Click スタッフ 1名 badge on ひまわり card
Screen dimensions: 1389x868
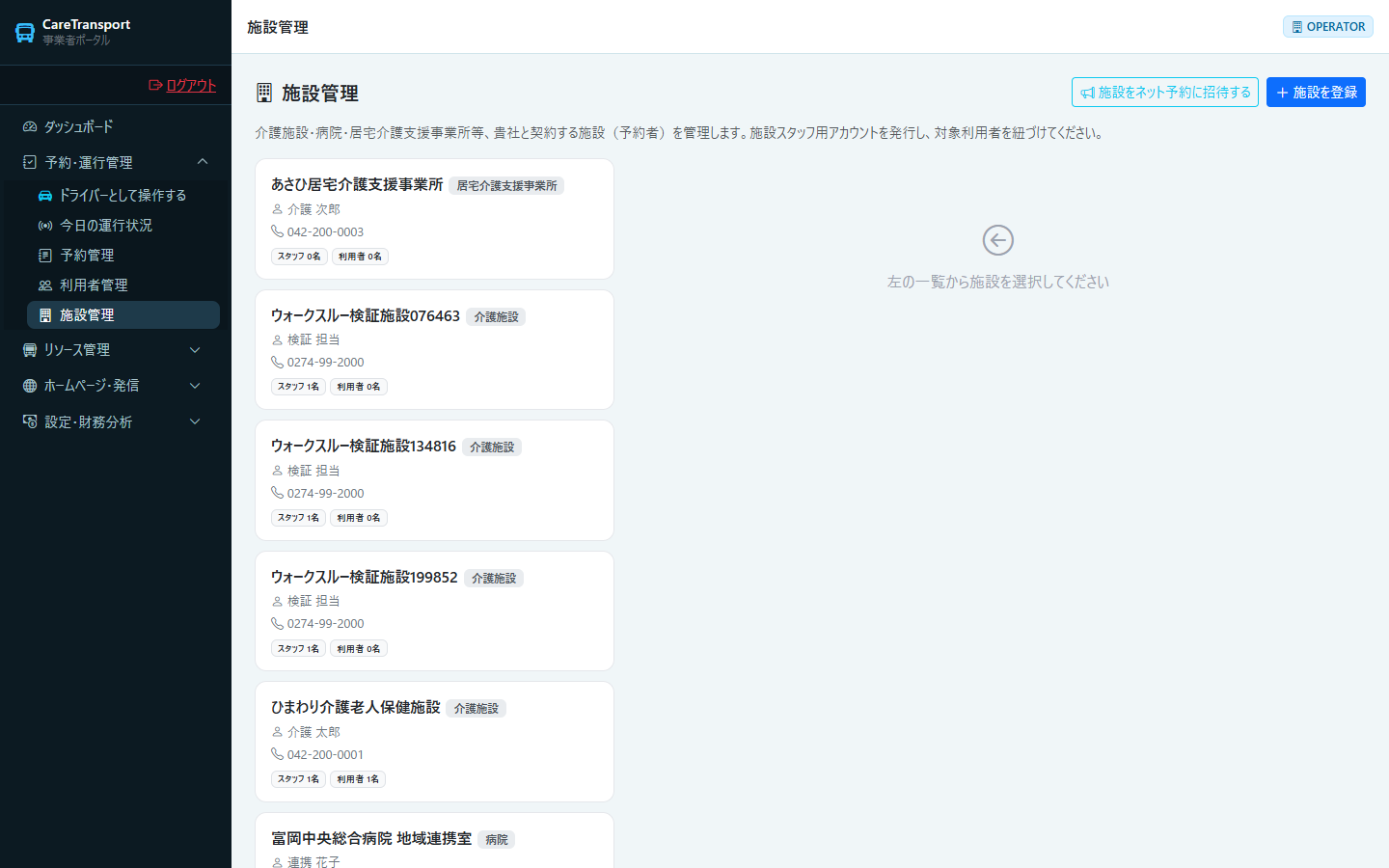pyautogui.click(x=298, y=779)
